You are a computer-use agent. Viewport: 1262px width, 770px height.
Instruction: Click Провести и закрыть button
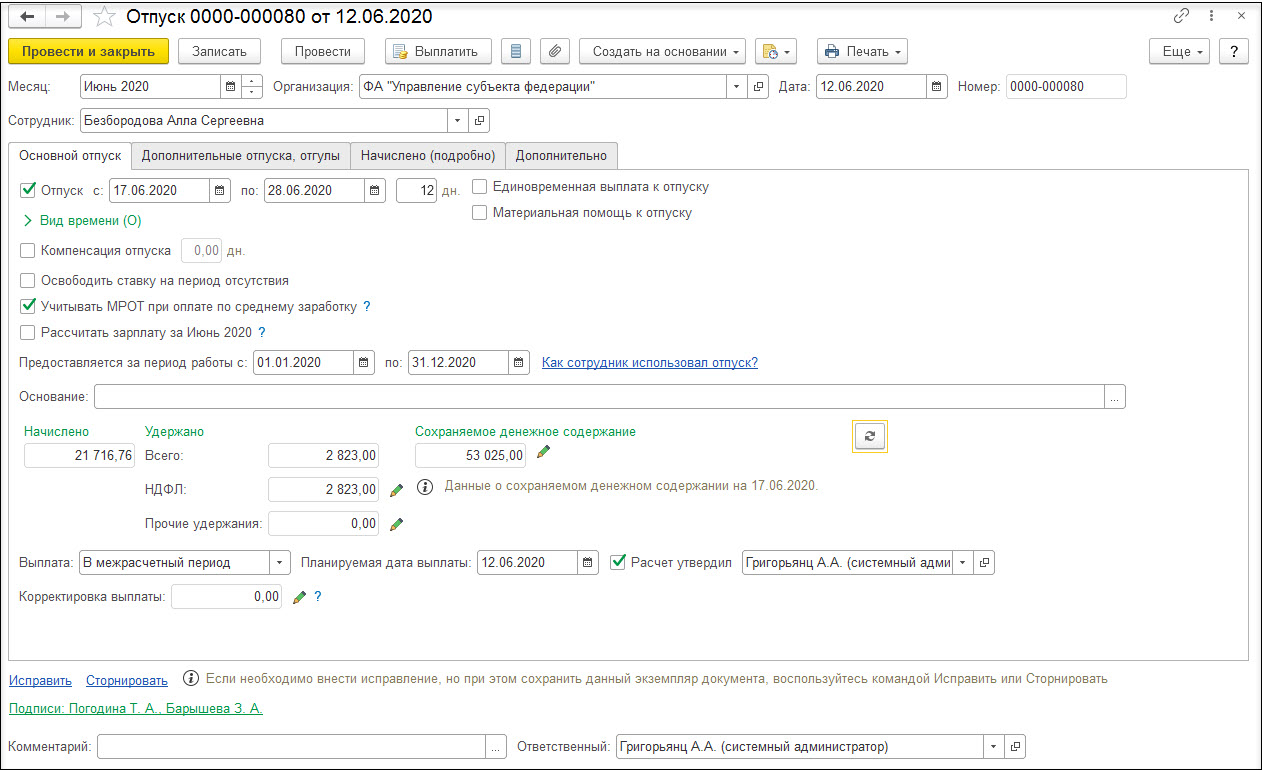[88, 51]
